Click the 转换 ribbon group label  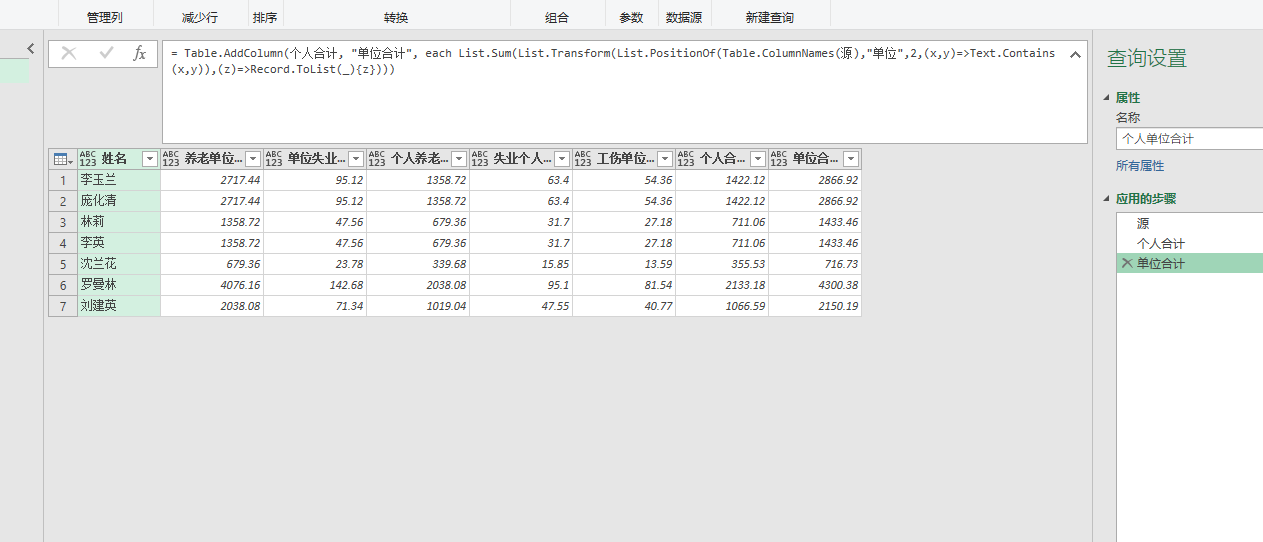click(x=396, y=18)
